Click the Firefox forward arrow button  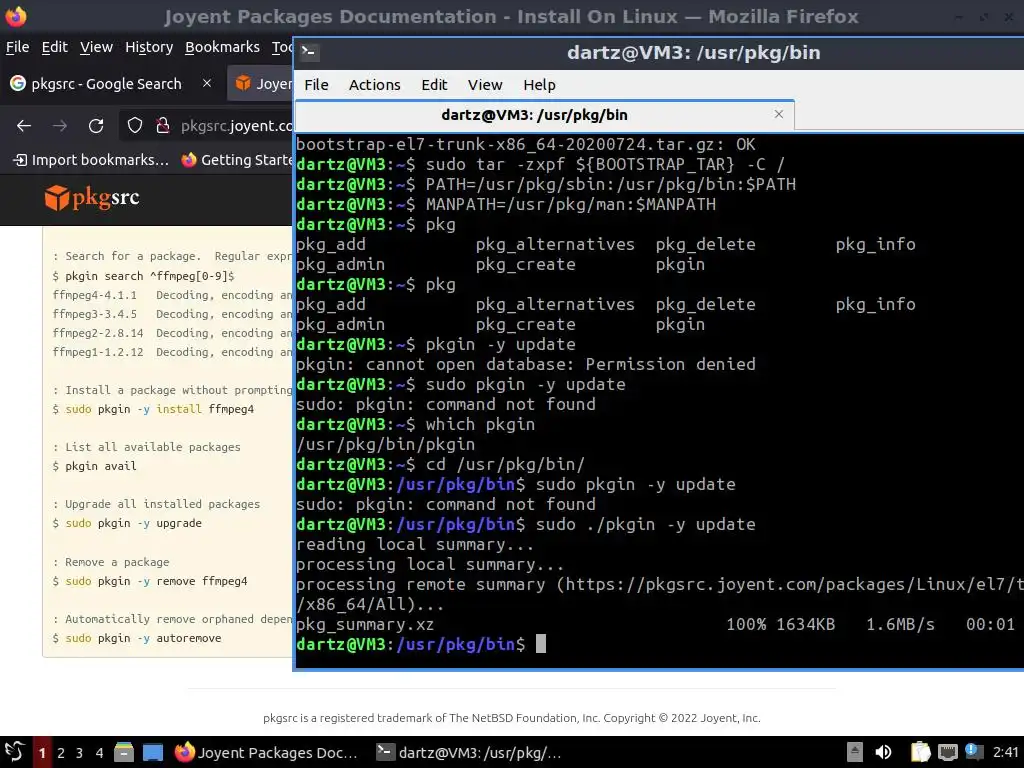pos(60,125)
